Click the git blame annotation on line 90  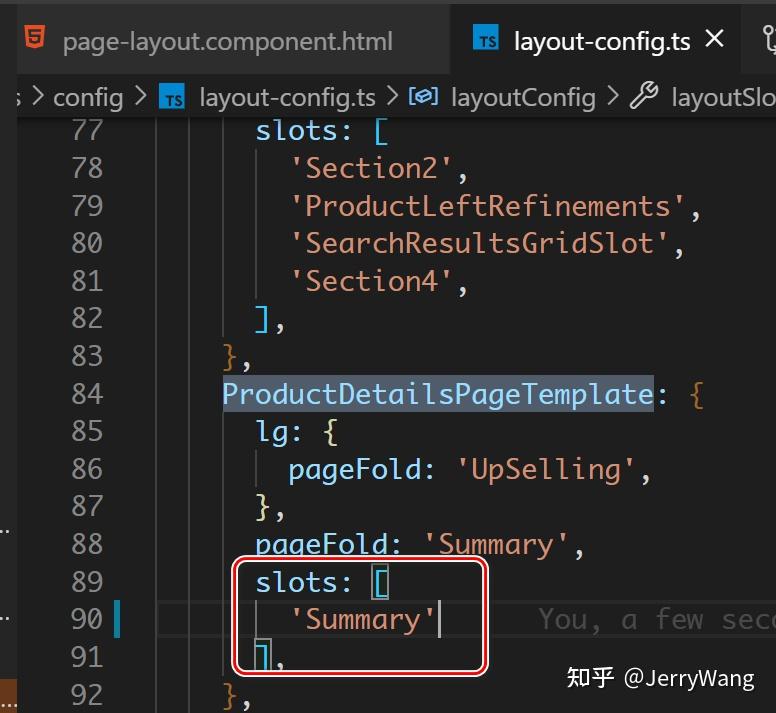(x=657, y=619)
